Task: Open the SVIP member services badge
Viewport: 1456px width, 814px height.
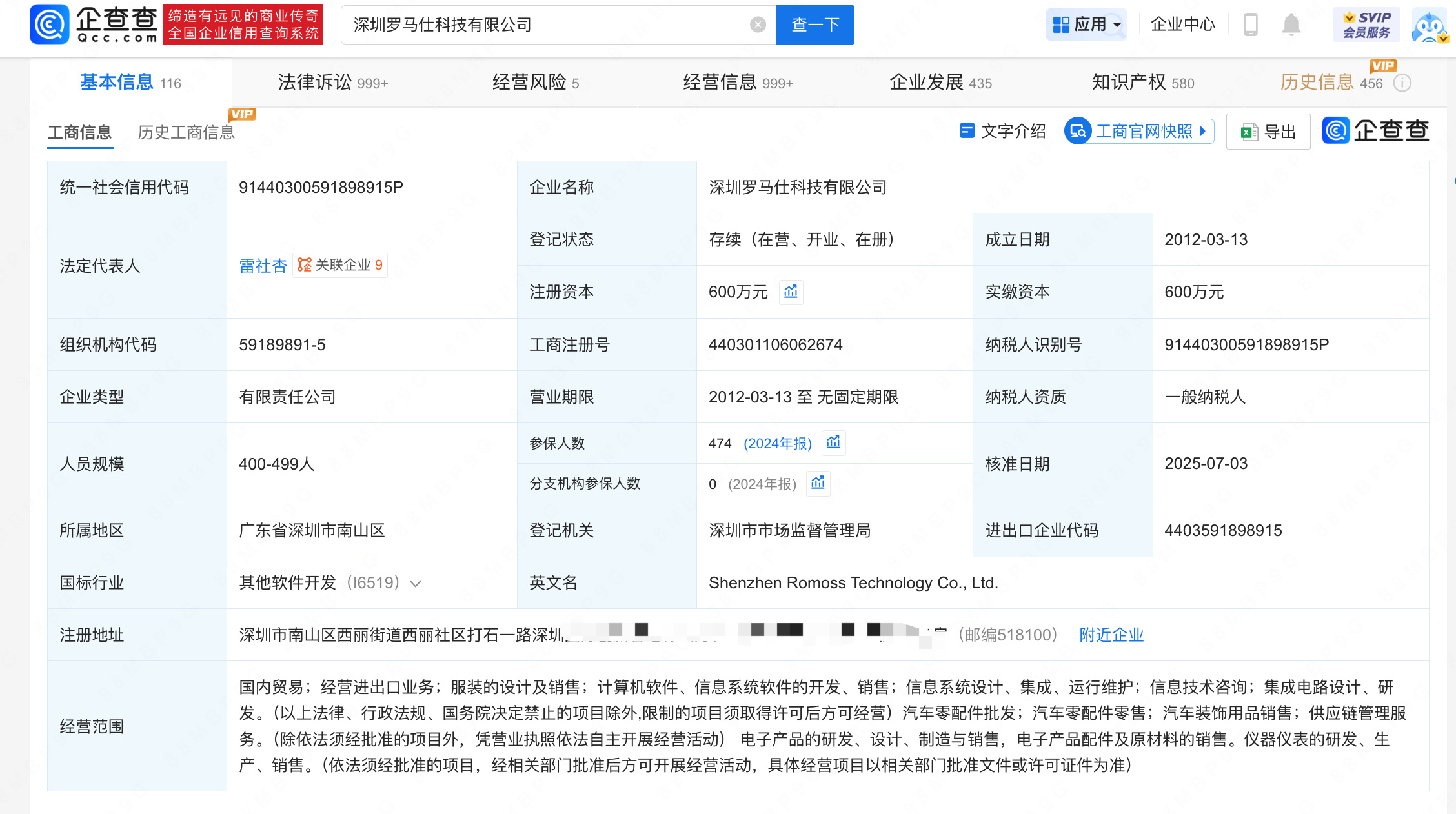Action: pyautogui.click(x=1366, y=25)
